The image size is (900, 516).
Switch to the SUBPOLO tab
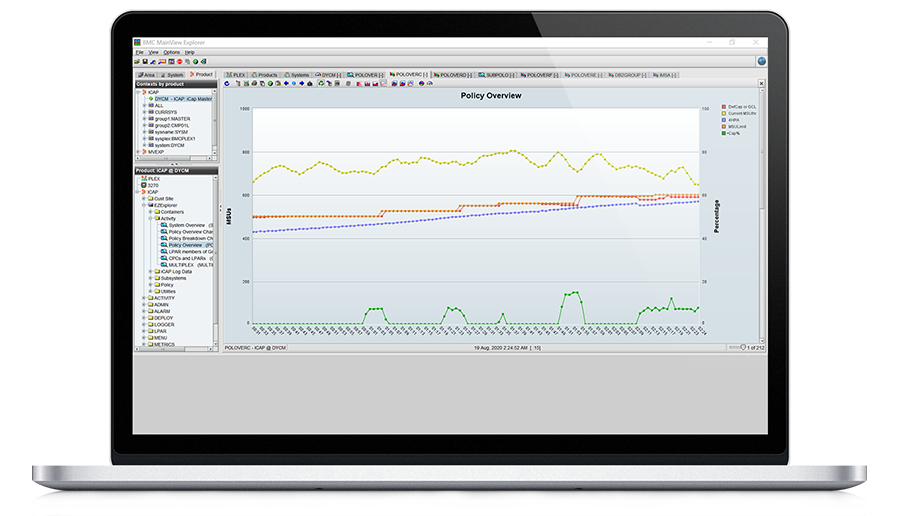tap(497, 75)
